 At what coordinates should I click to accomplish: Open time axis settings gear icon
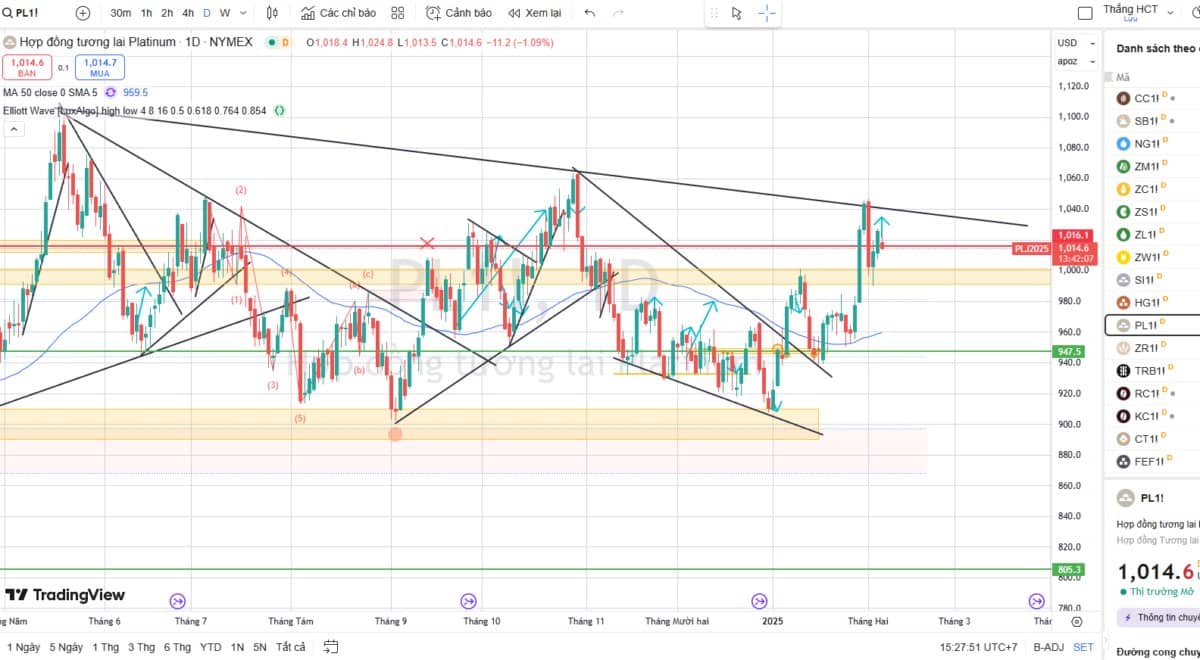[x=1076, y=621]
